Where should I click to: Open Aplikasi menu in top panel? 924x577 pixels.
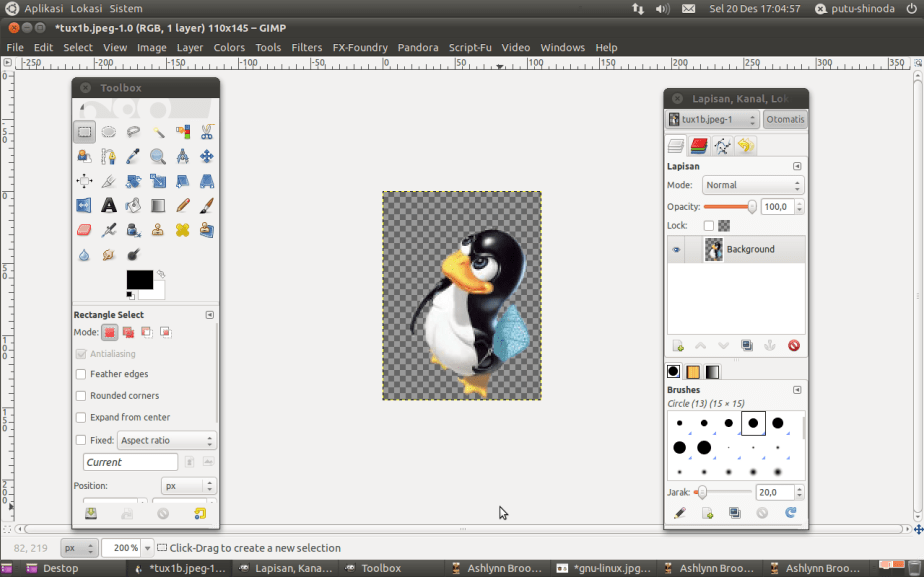coord(44,9)
